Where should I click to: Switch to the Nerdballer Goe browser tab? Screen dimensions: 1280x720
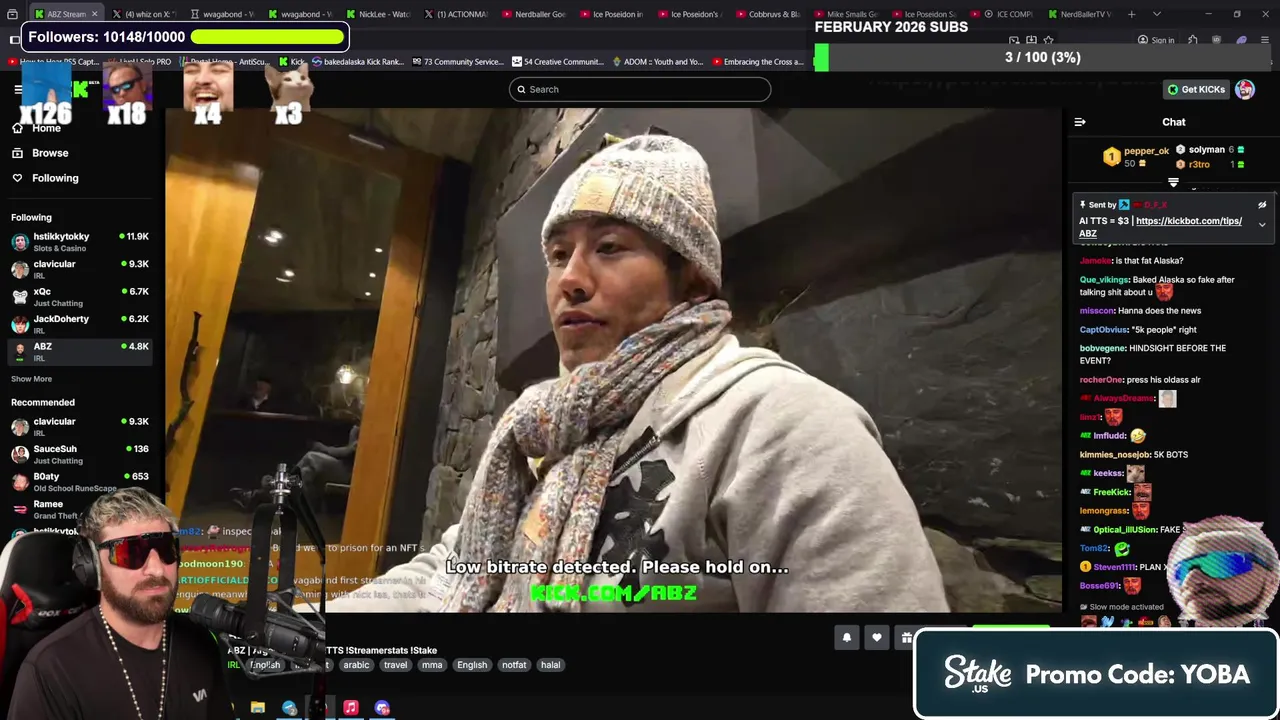coord(534,14)
